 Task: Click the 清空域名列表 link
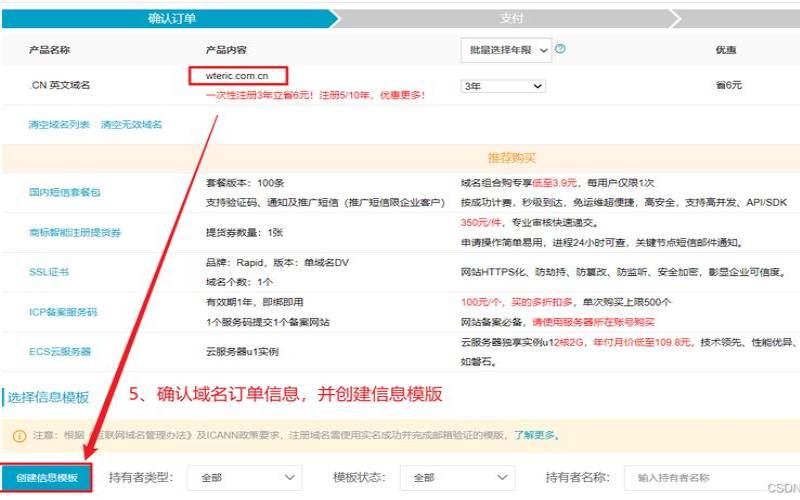59,124
